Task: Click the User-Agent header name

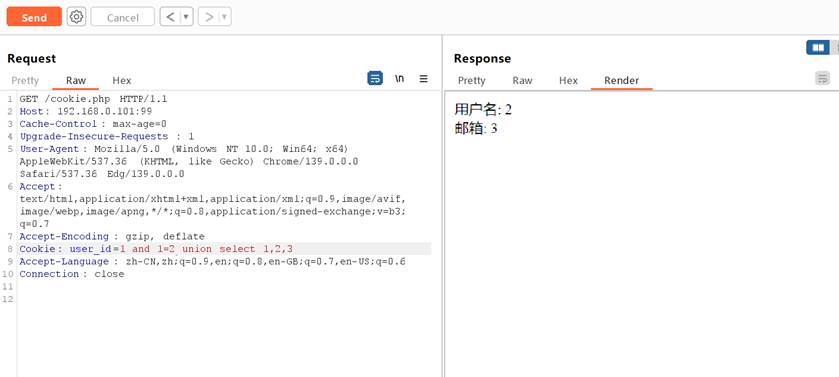Action: click(x=49, y=149)
